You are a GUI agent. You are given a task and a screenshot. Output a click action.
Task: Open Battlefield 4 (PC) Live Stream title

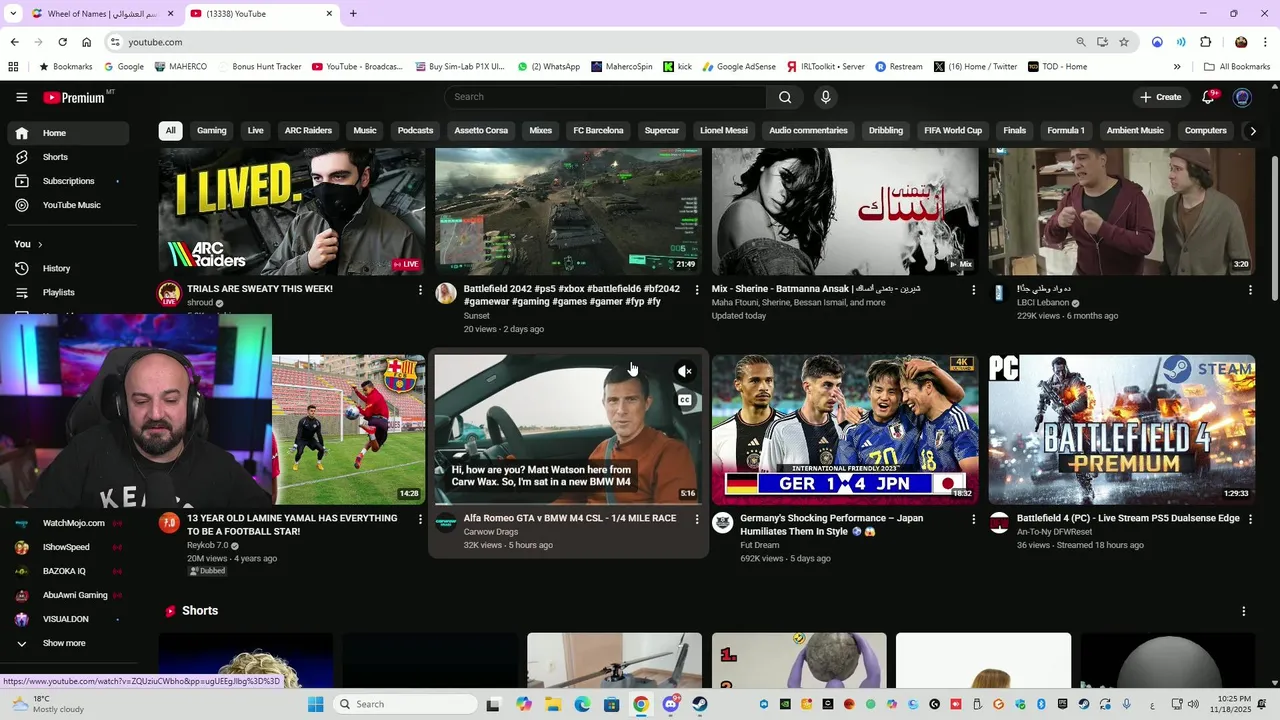(x=1128, y=518)
